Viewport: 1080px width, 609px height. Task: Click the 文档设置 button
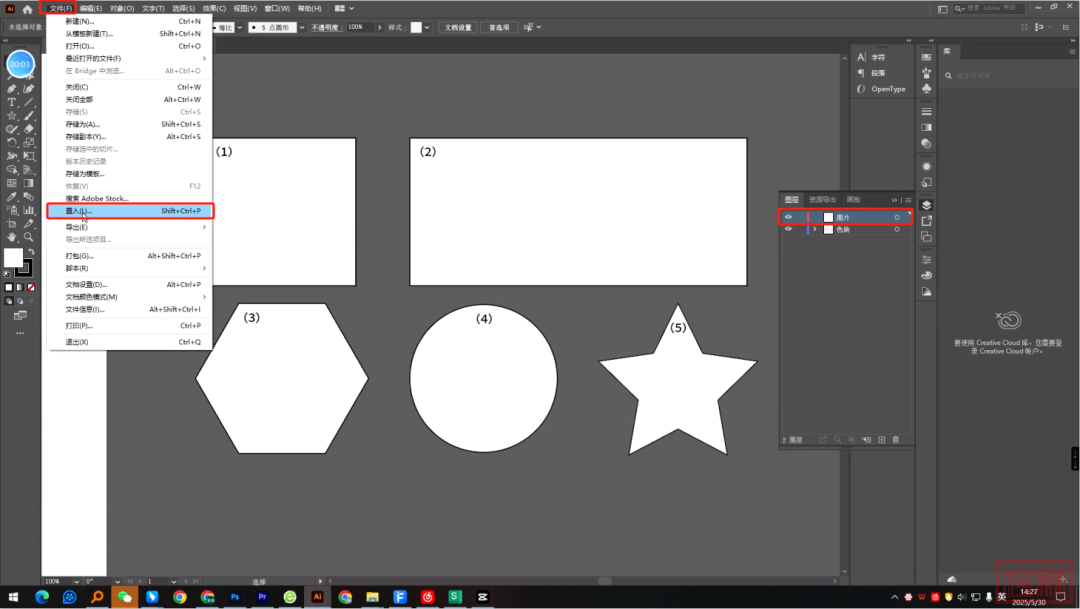(458, 28)
